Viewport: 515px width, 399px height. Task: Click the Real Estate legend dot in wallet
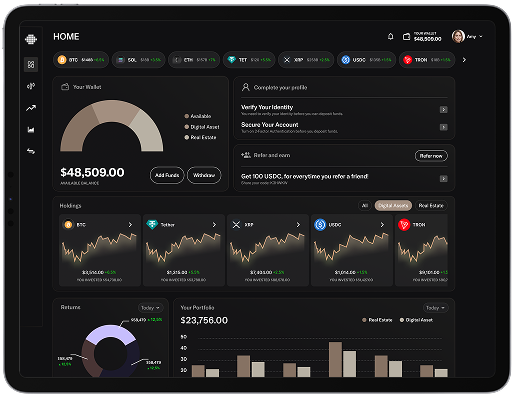coord(187,137)
